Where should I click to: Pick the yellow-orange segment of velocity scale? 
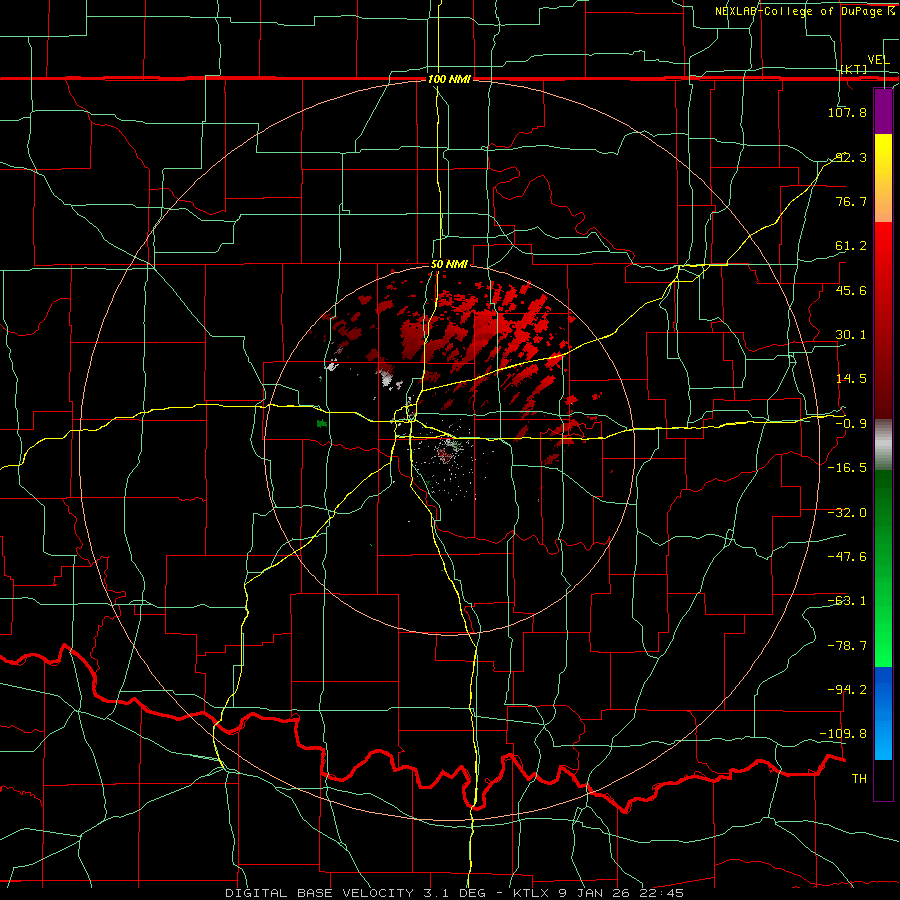[883, 178]
